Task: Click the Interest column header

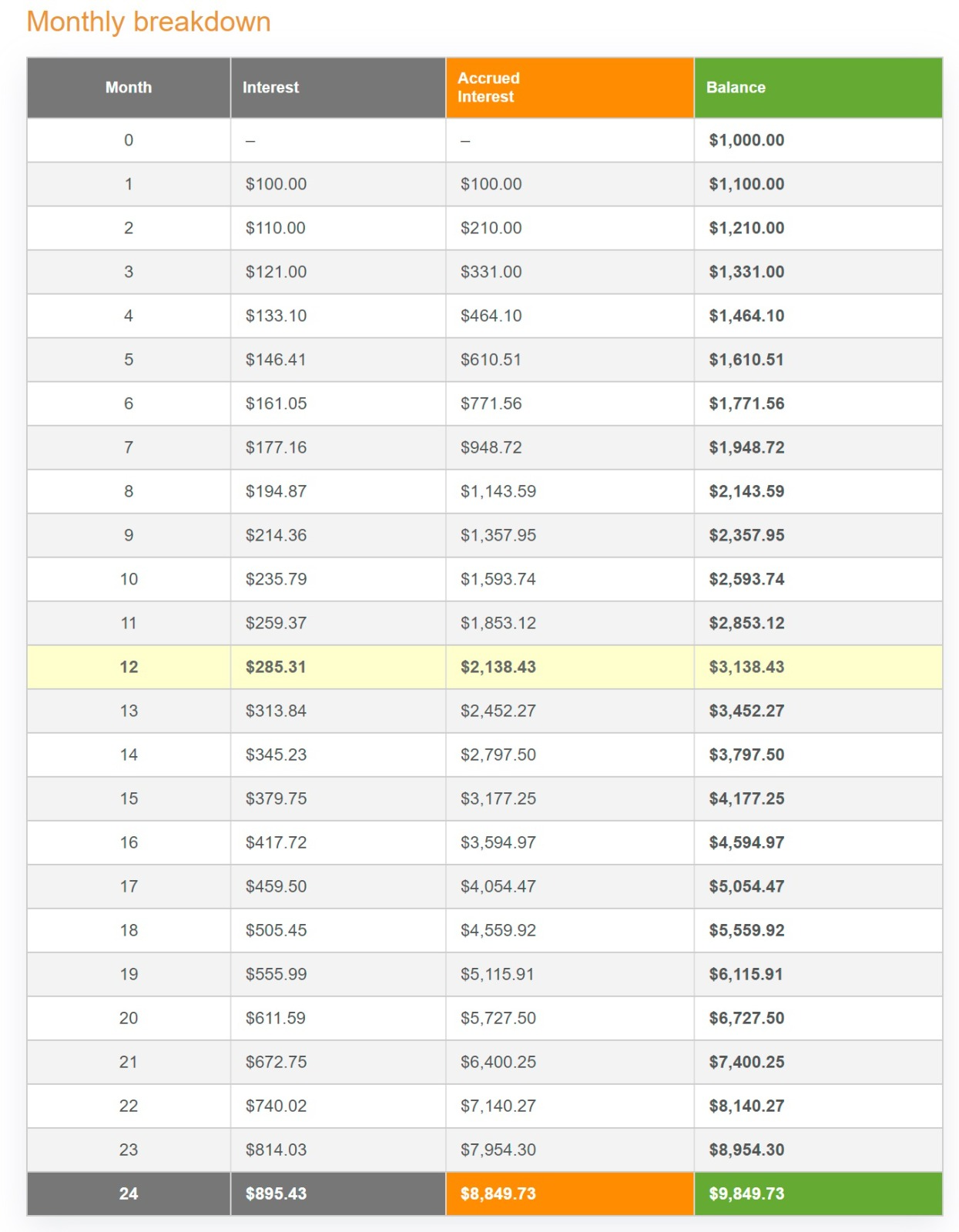Action: click(x=270, y=88)
